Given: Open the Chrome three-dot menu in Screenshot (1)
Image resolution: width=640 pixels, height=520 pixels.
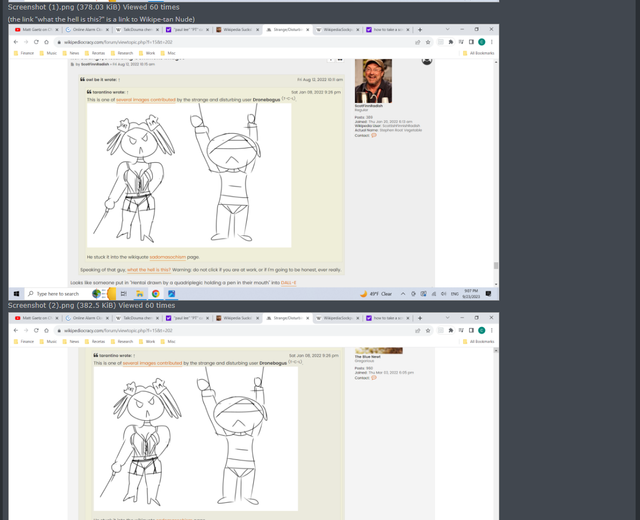Looking at the screenshot, I should click(492, 42).
